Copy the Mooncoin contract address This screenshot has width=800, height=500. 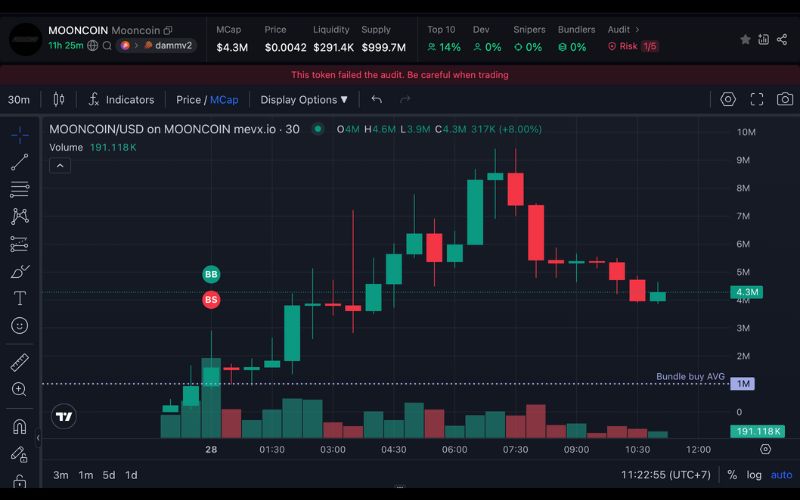point(168,31)
